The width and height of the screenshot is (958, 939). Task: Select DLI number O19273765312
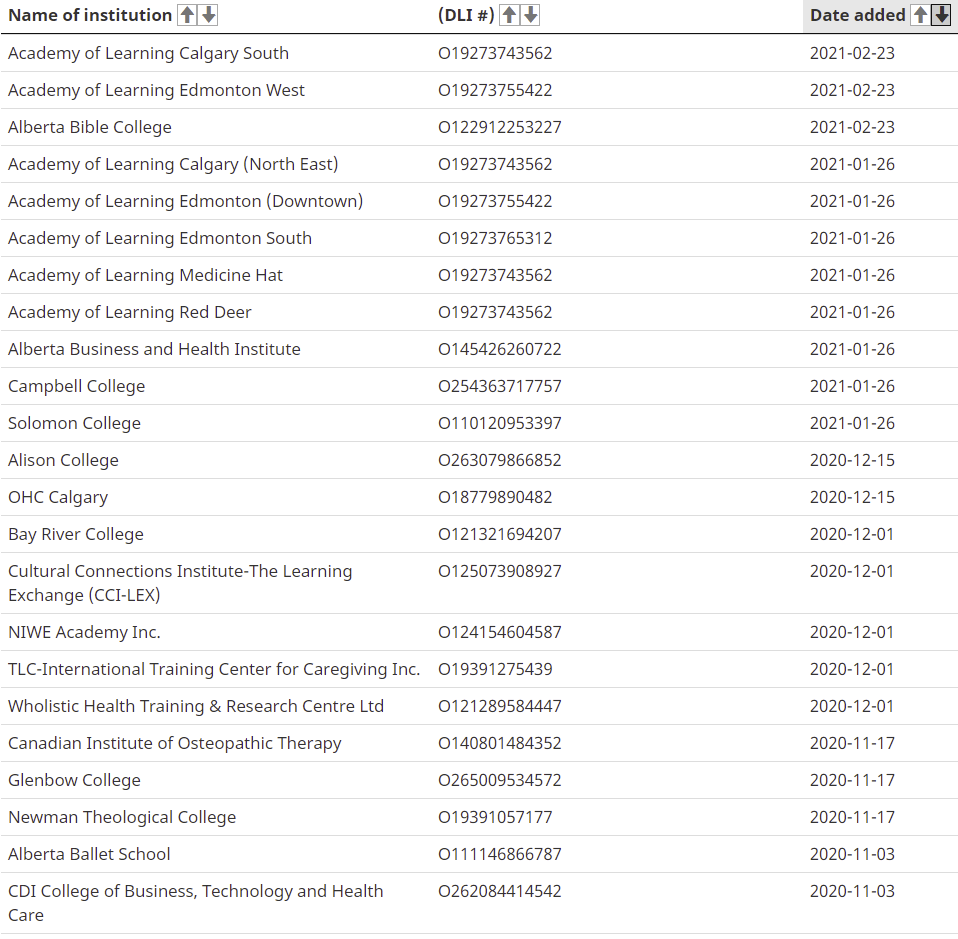coord(495,238)
